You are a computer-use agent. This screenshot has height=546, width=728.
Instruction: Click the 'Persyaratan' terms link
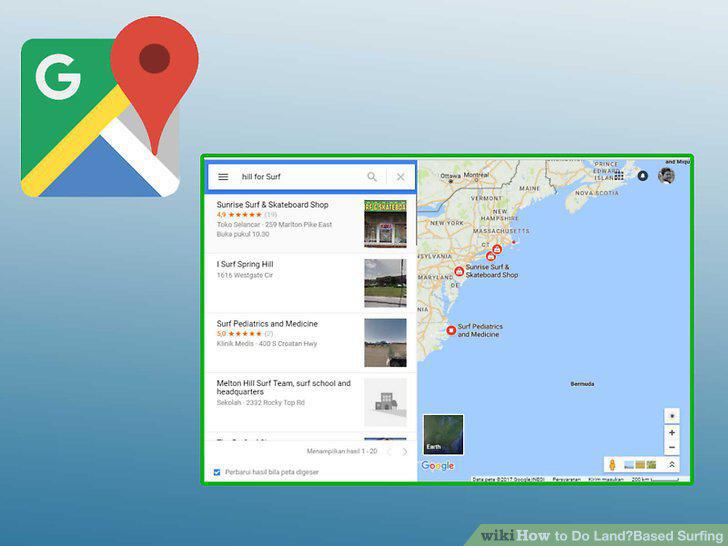pos(566,479)
